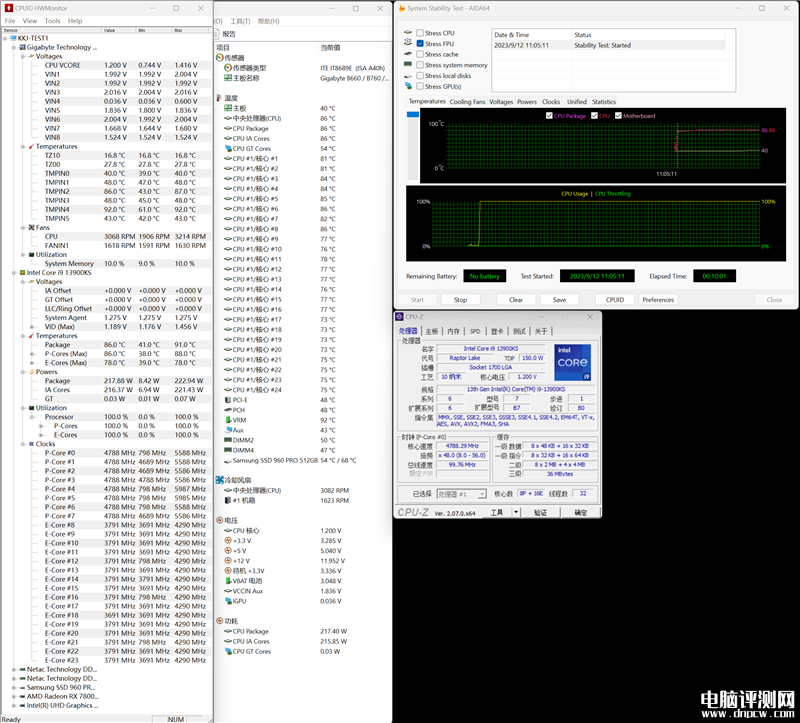Toggle the Motherboard graph checkbox
Viewport: 800px width, 723px height.
click(618, 116)
